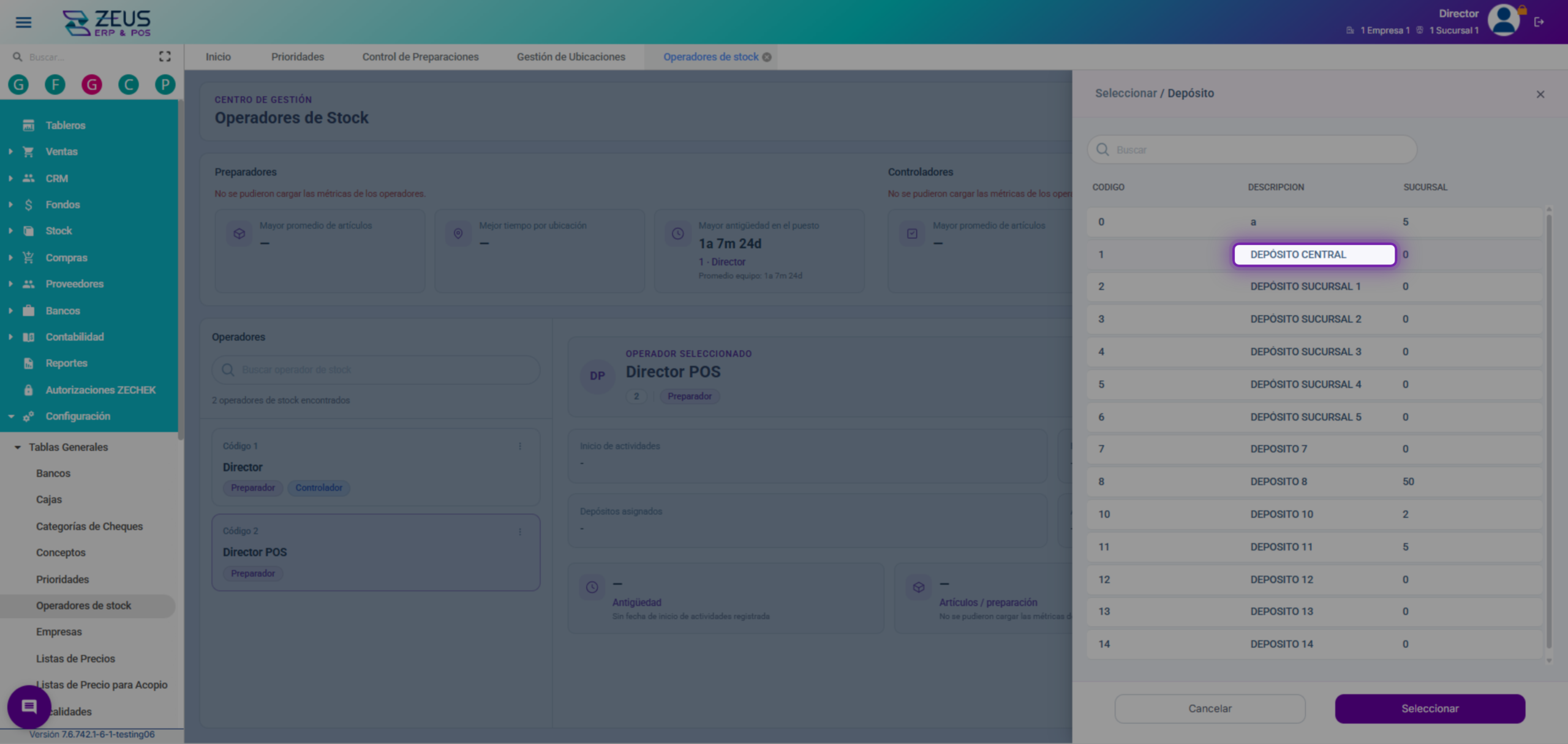The width and height of the screenshot is (1568, 744).
Task: Switch to Control de Preparaciones tab
Action: click(420, 57)
